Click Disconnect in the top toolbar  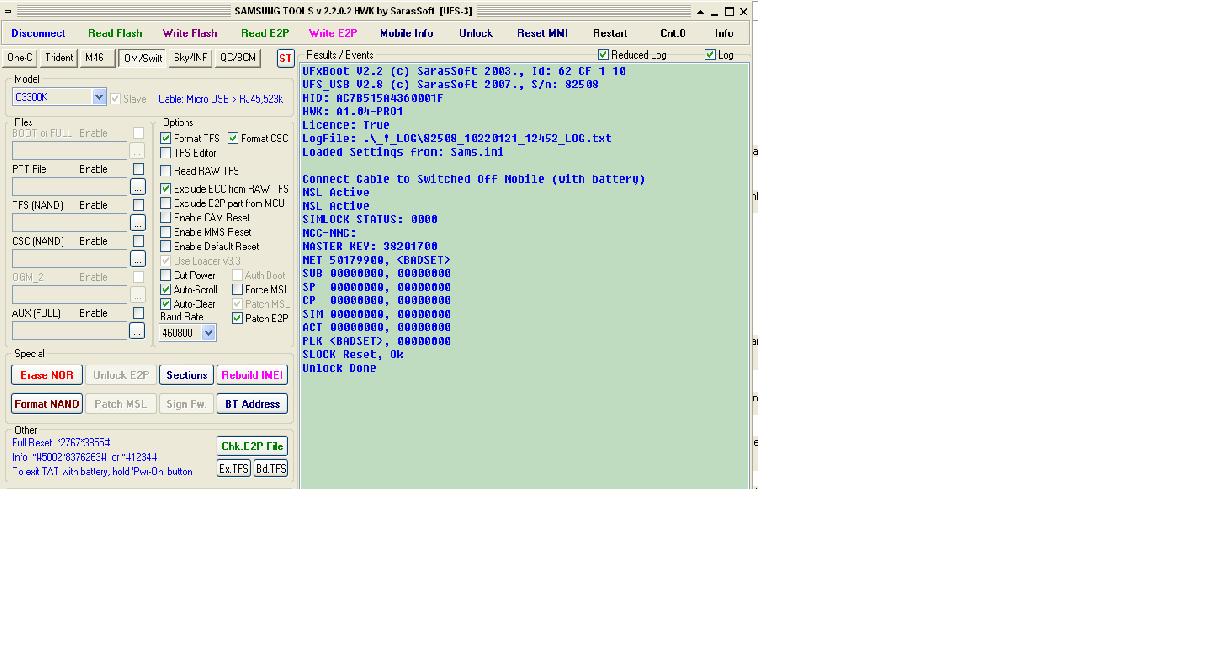(38, 33)
